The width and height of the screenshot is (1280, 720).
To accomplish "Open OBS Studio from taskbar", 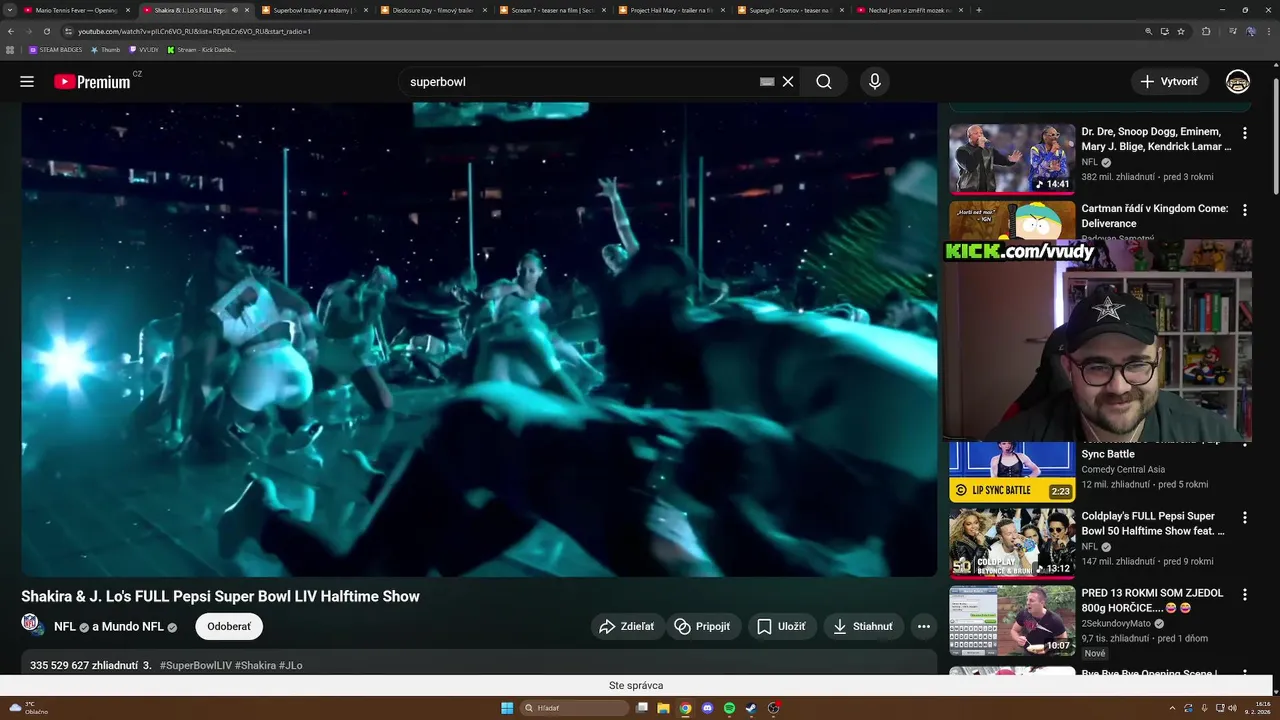I will click(773, 708).
